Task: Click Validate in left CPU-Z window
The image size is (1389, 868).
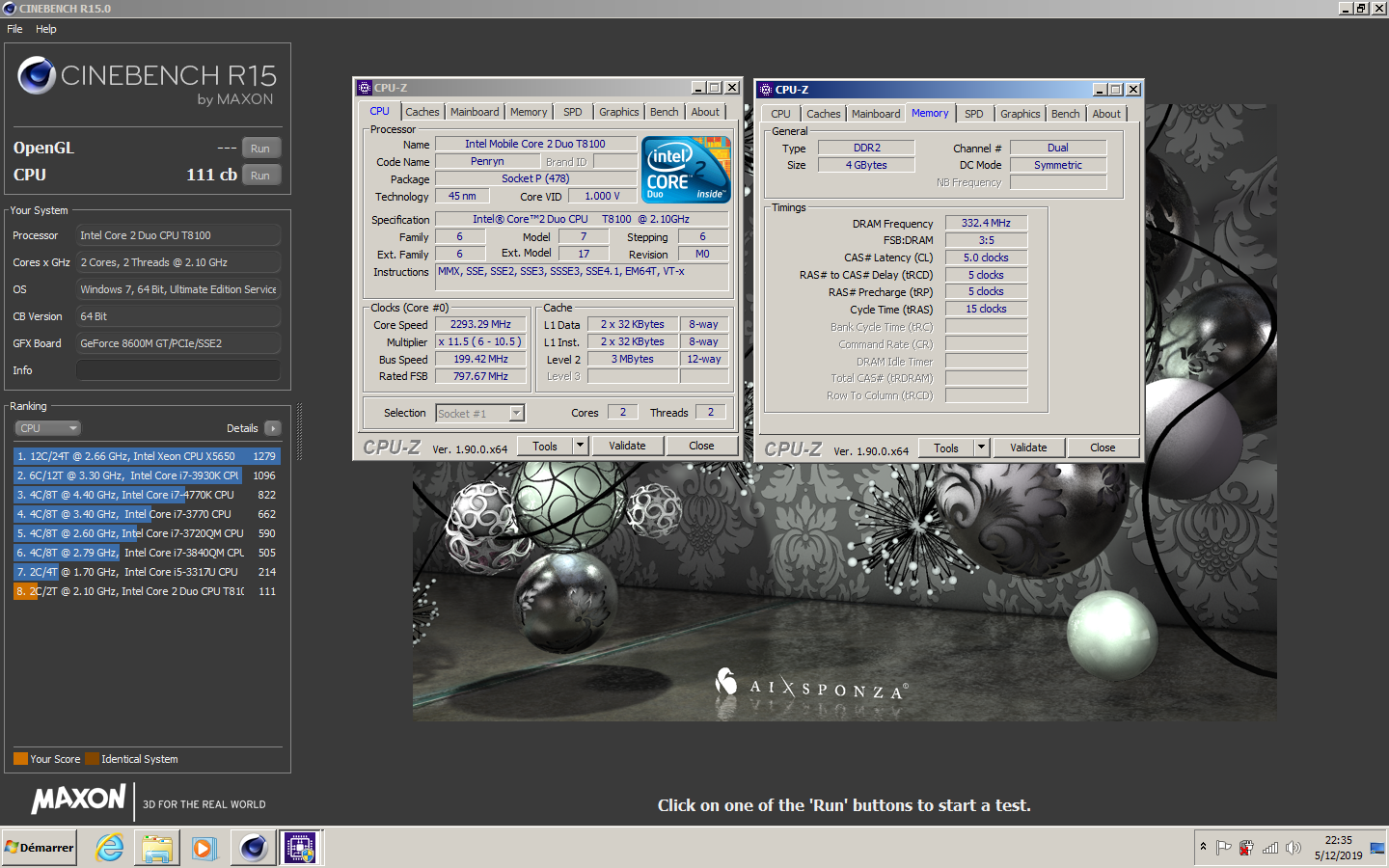Action: tap(627, 446)
